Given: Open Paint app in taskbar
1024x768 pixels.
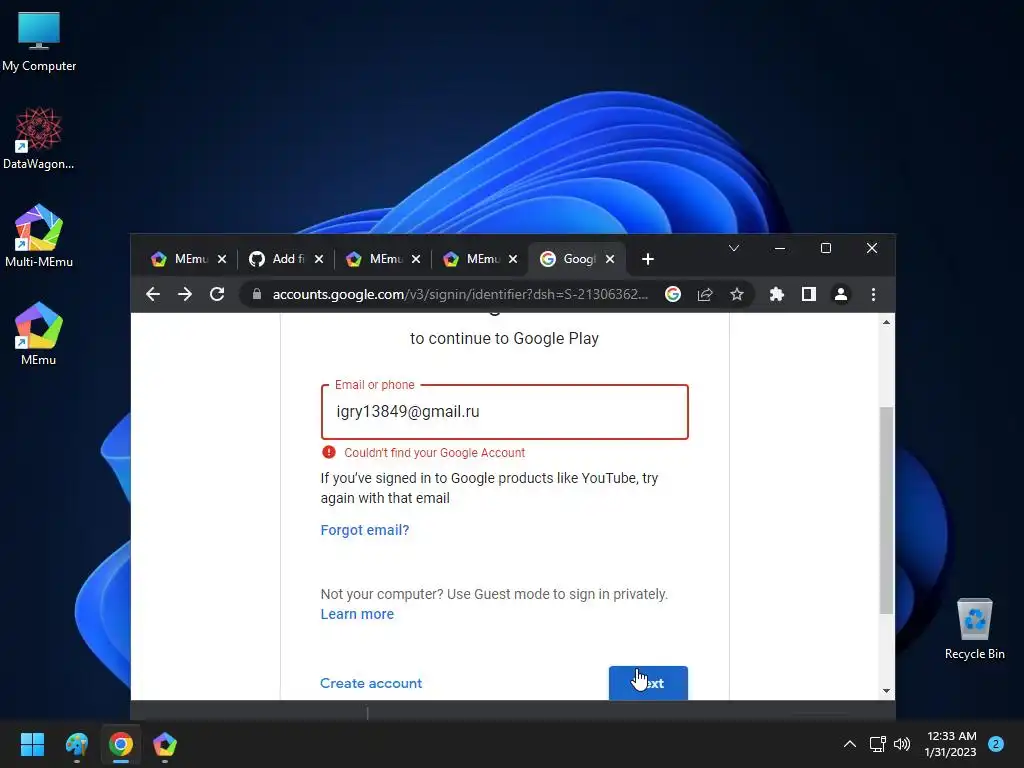Looking at the screenshot, I should click(x=76, y=744).
